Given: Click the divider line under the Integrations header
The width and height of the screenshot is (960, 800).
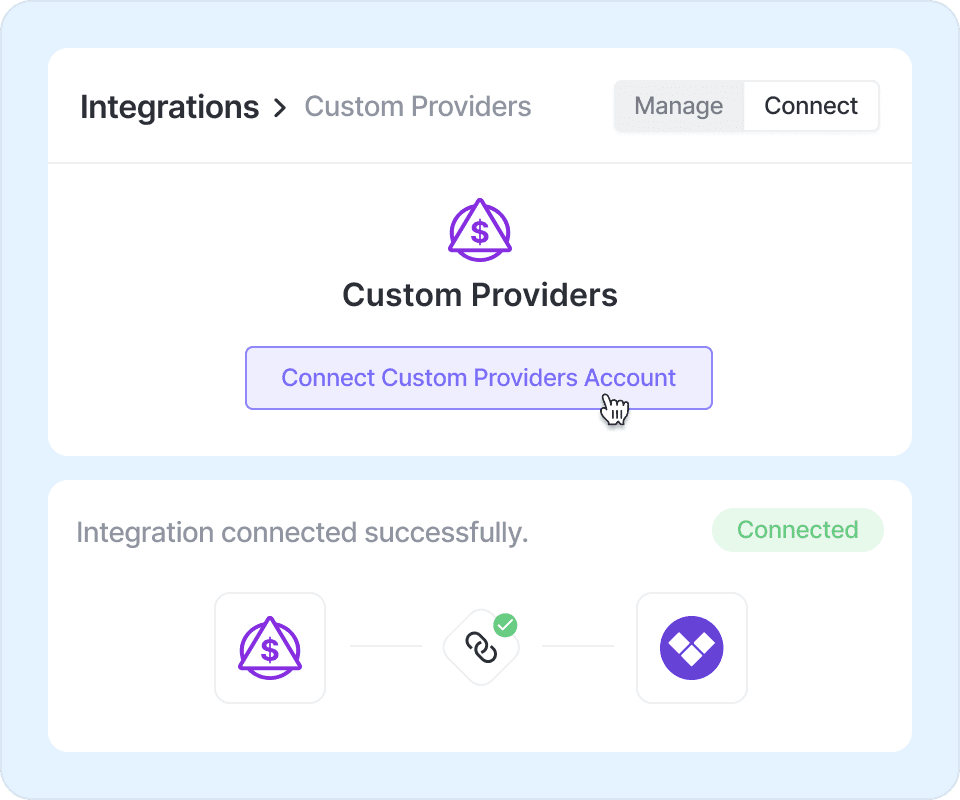Looking at the screenshot, I should (480, 163).
